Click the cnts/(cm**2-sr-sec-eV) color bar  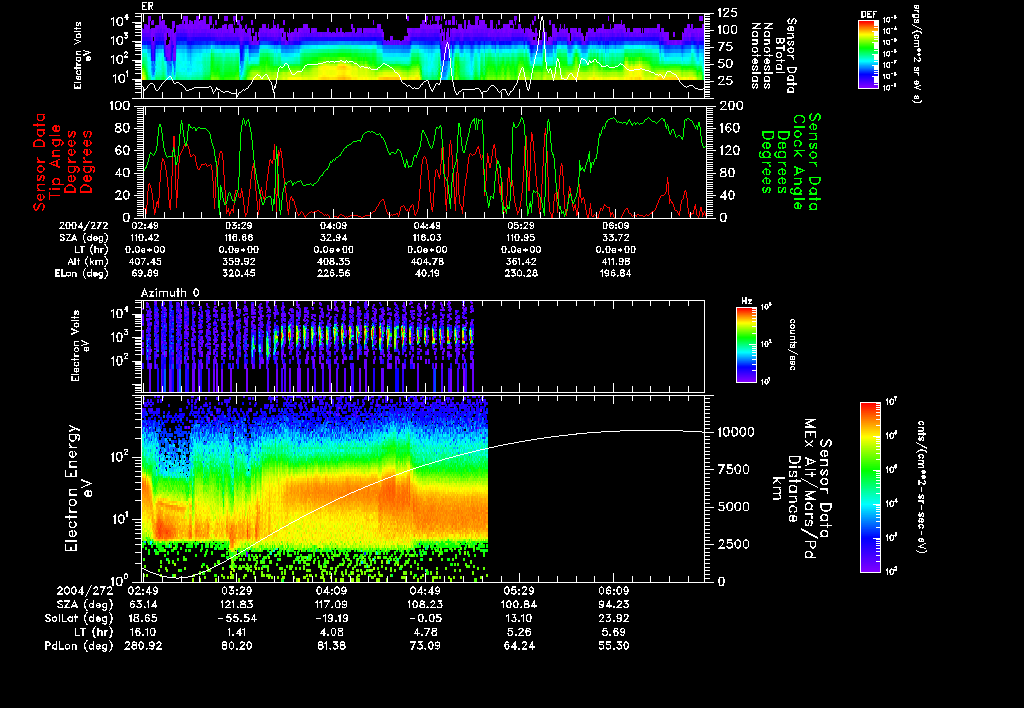(x=870, y=487)
